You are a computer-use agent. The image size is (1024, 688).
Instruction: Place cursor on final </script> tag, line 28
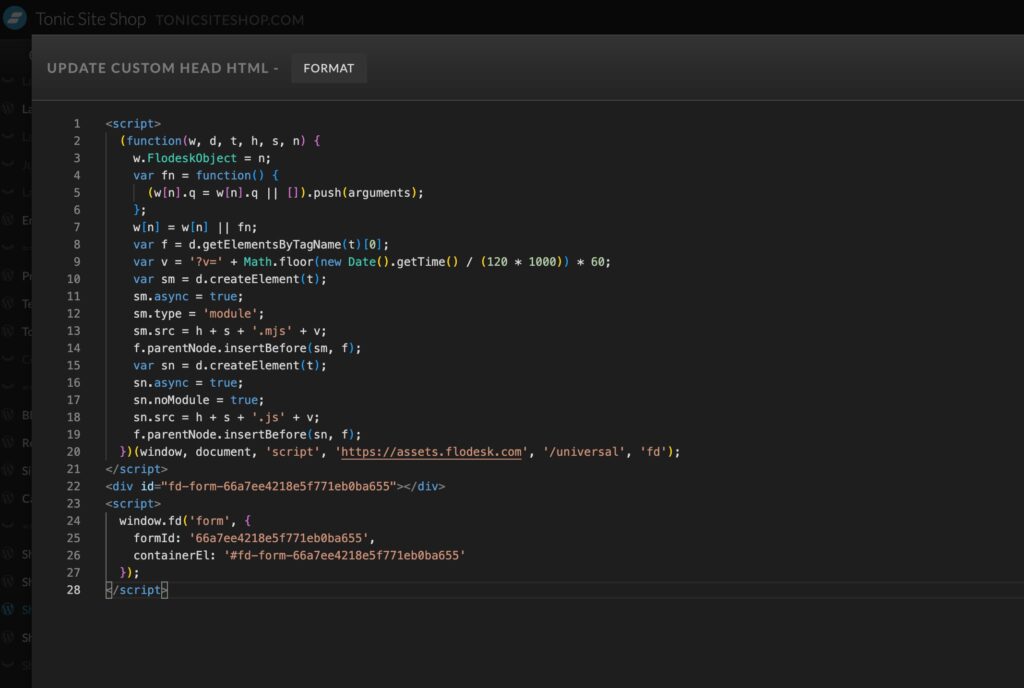pos(136,590)
